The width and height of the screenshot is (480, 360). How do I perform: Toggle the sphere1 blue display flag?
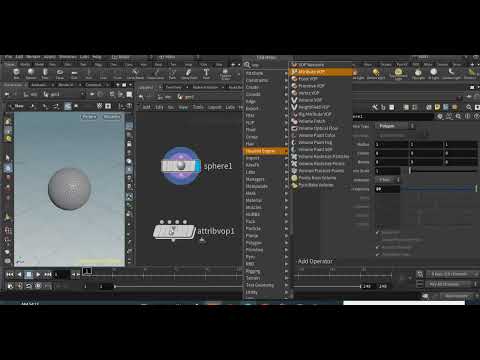[x=198, y=166]
